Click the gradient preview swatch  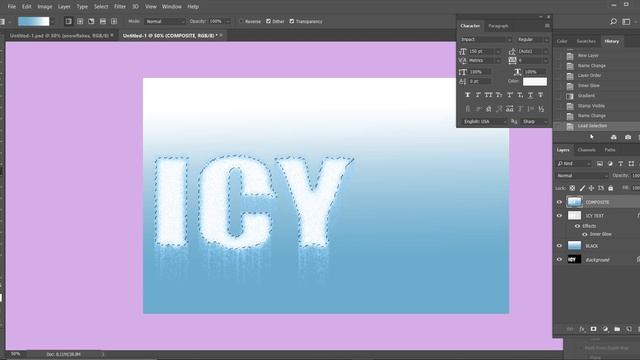33,21
